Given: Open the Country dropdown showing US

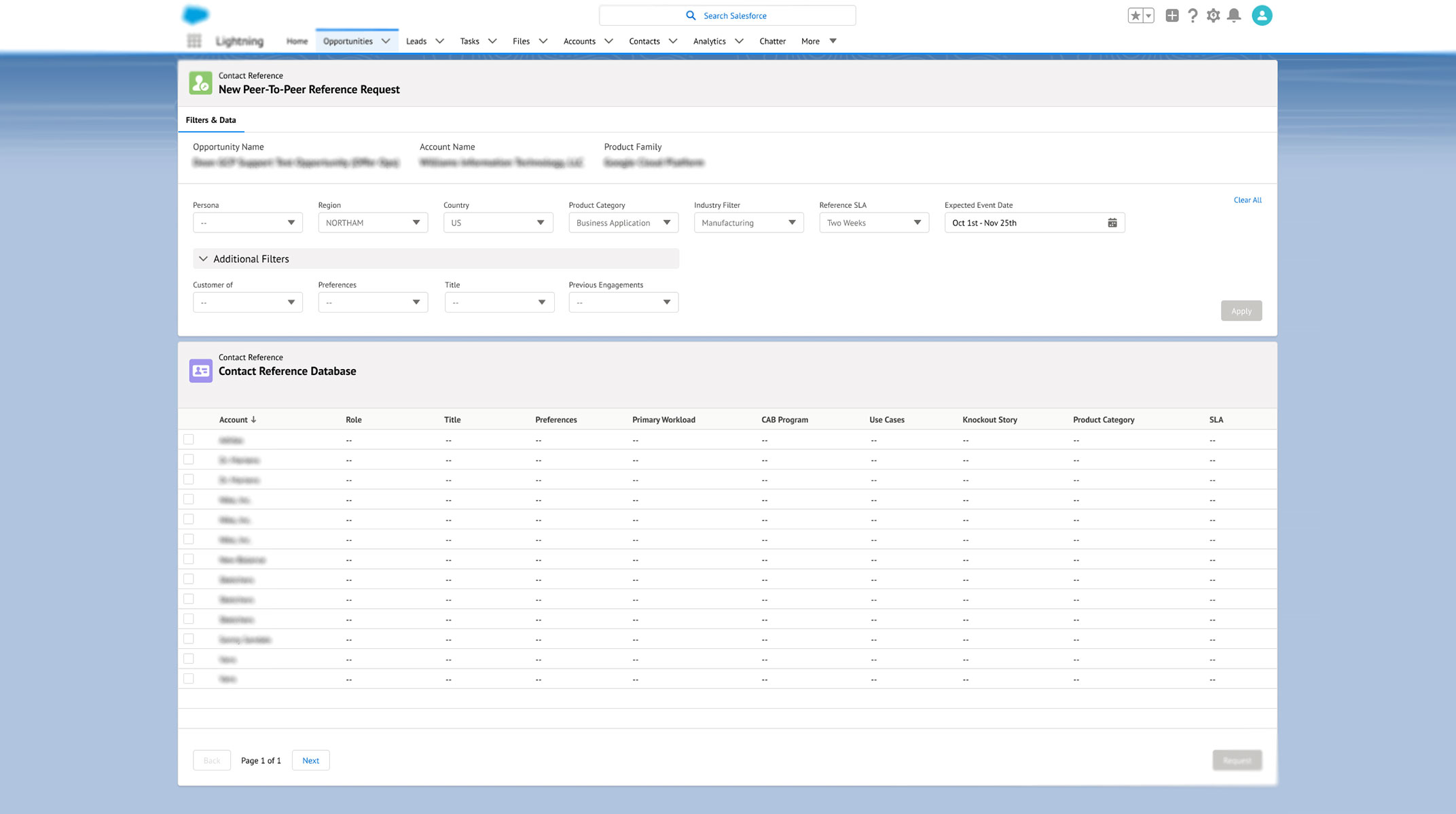Looking at the screenshot, I should coord(498,223).
